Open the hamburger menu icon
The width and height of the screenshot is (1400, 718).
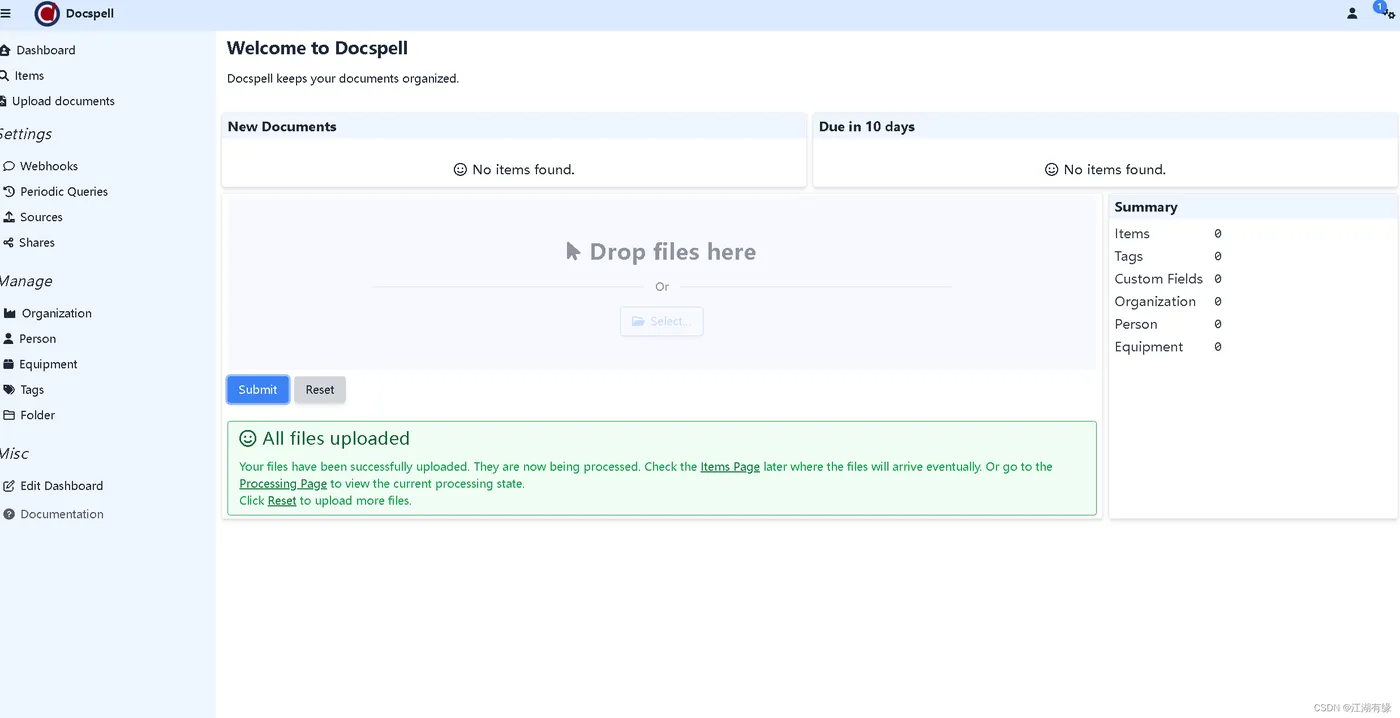tap(6, 13)
